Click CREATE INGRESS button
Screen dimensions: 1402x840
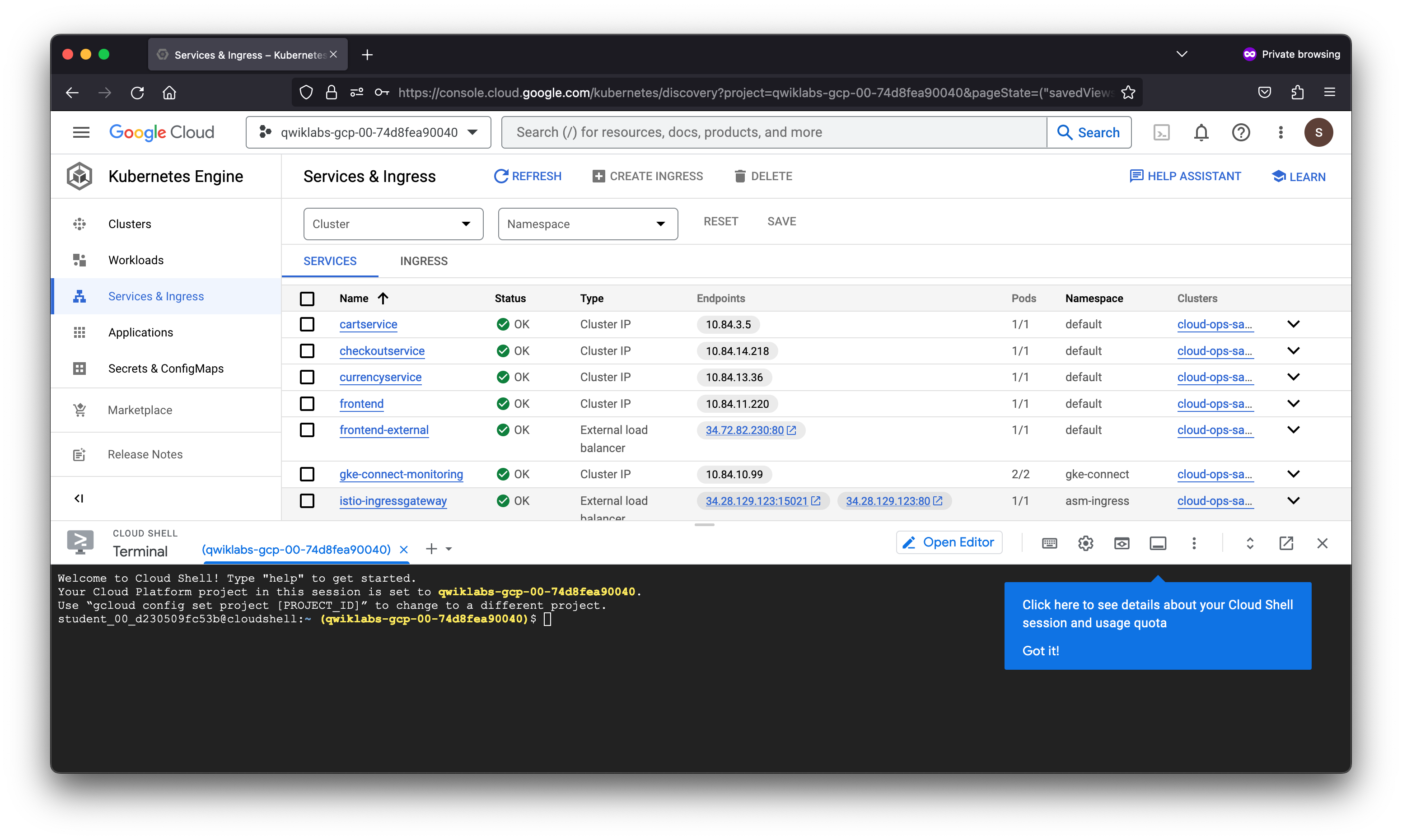648,177
